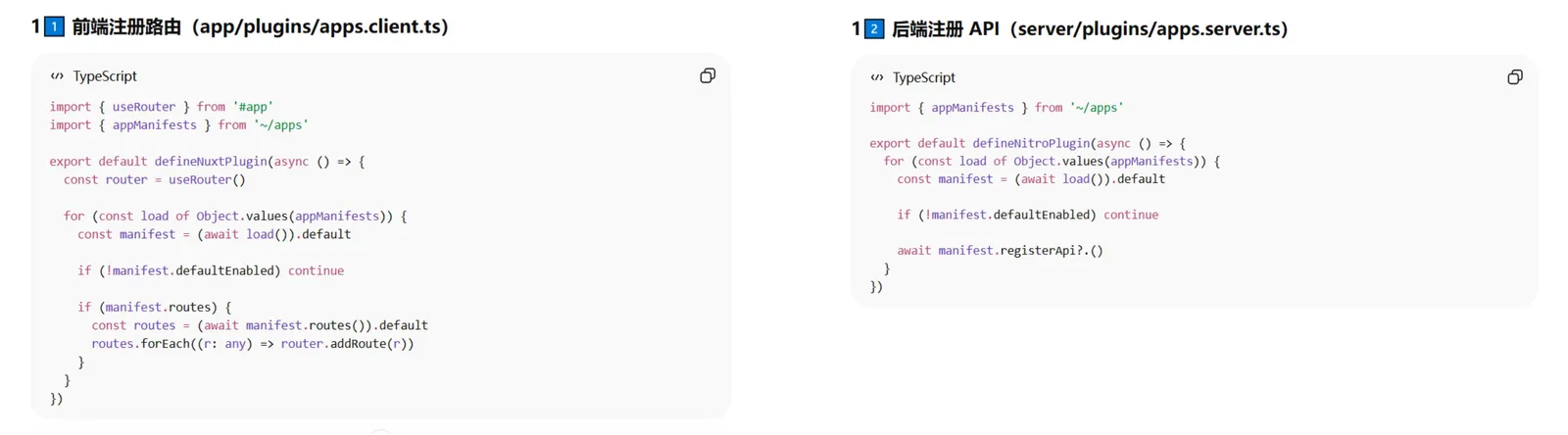Click the const router = useRouter() line
Image resolution: width=1568 pixels, height=435 pixels.
point(155,180)
